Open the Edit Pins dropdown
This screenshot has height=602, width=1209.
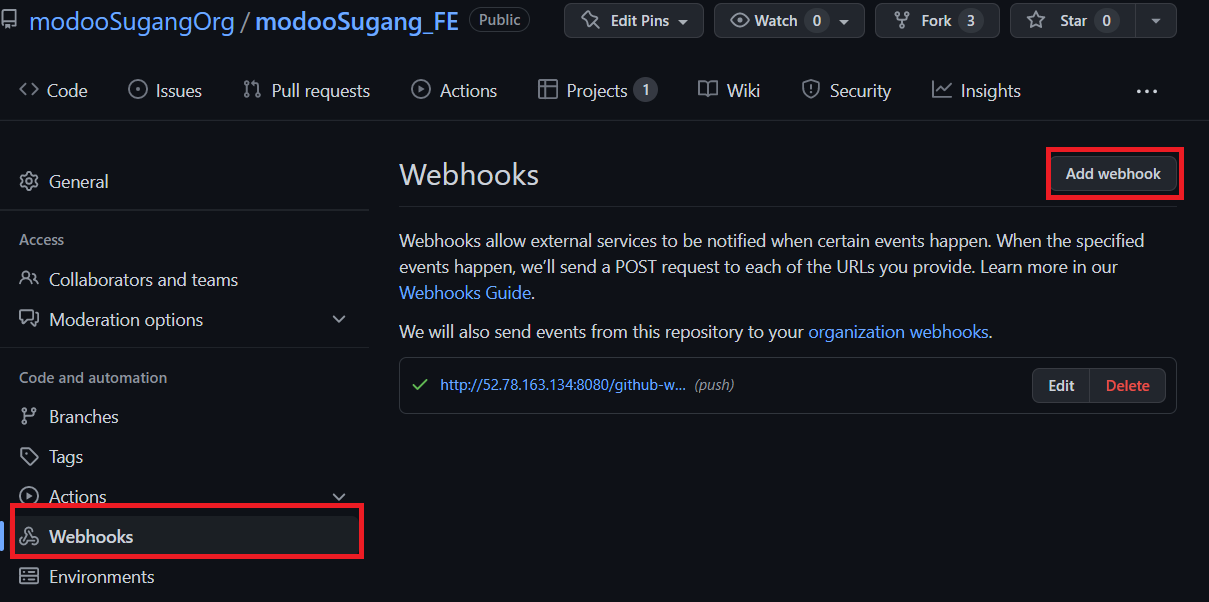[x=634, y=20]
